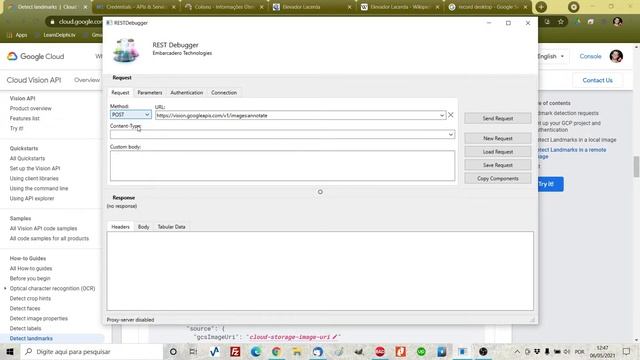
Task: Open the Google account avatar on the page
Action: [x=616, y=56]
